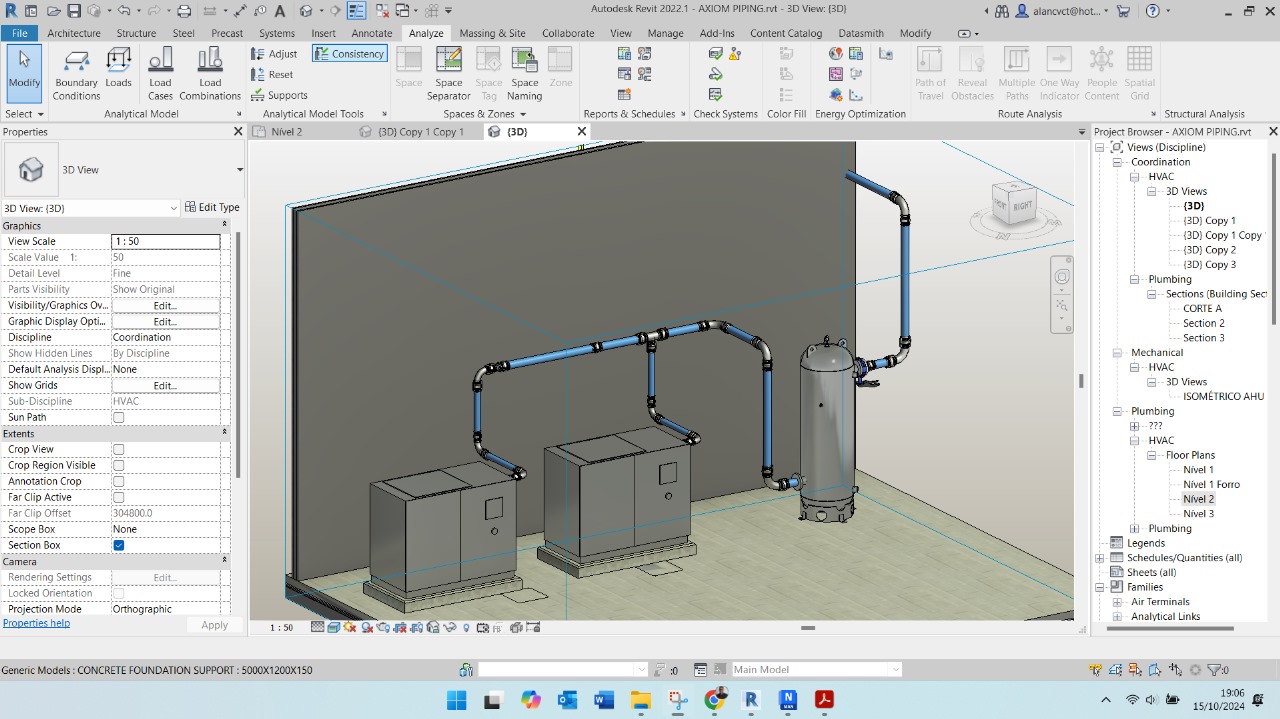Open the Load Cases tool
Image resolution: width=1280 pixels, height=719 pixels.
160,73
